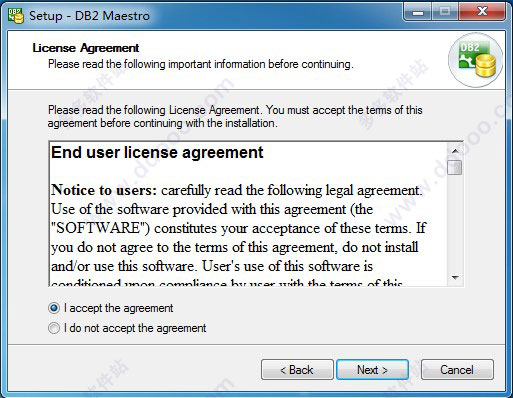Image resolution: width=513 pixels, height=398 pixels.
Task: Click the Please read important information subtitle
Action: [201, 64]
